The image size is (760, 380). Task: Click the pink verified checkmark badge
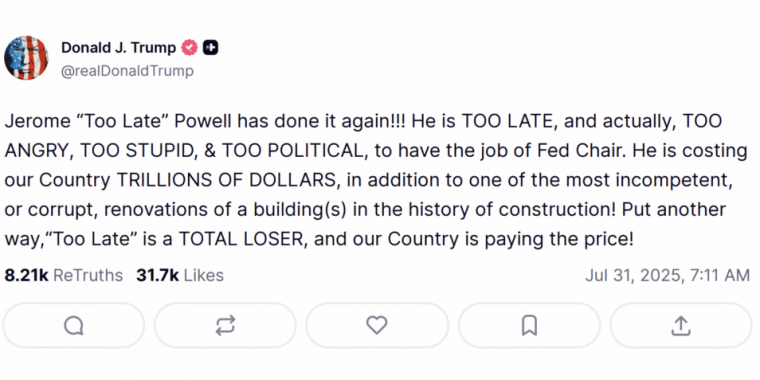[x=190, y=48]
